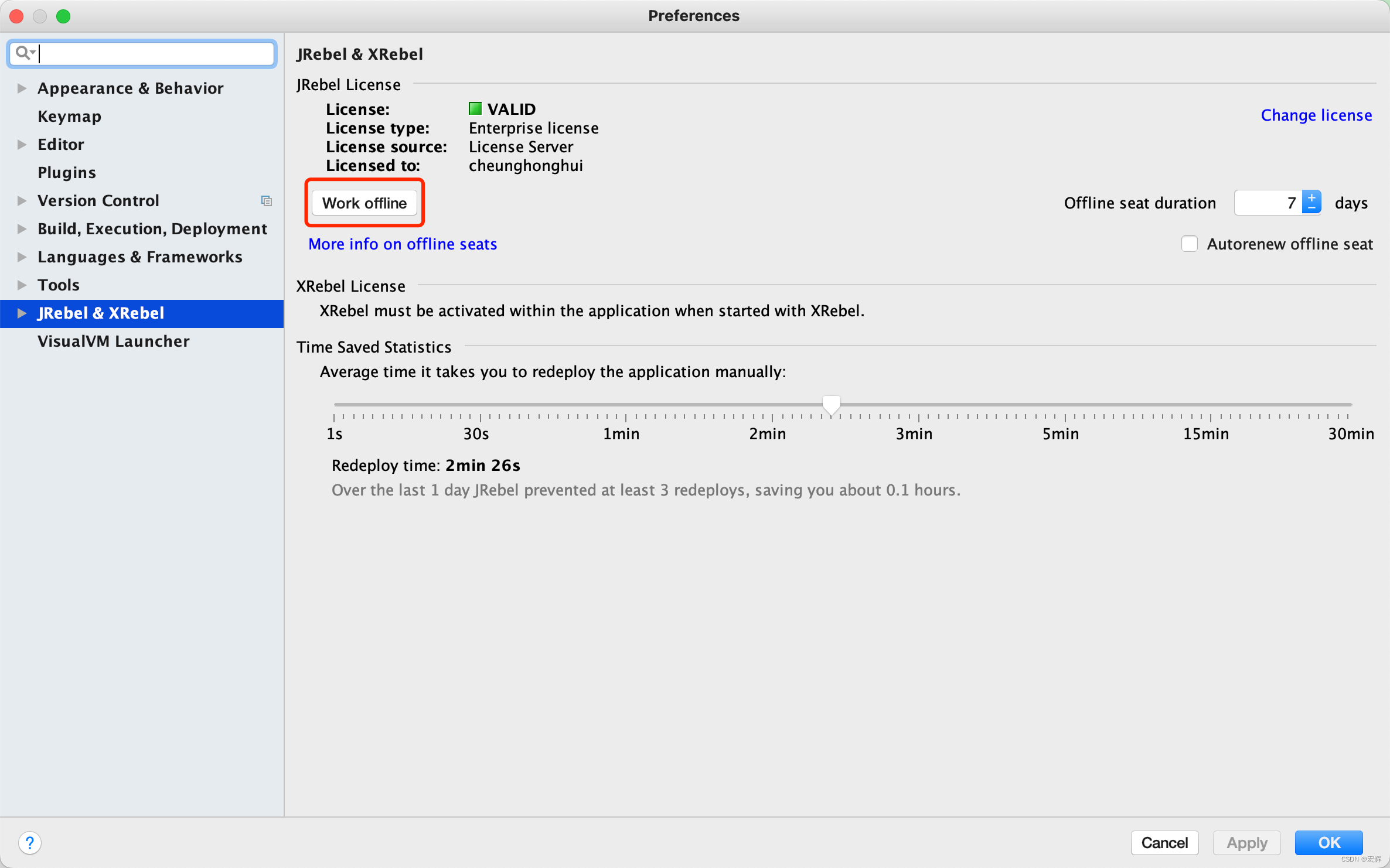1390x868 pixels.
Task: Confirm with the OK button
Action: click(x=1329, y=843)
